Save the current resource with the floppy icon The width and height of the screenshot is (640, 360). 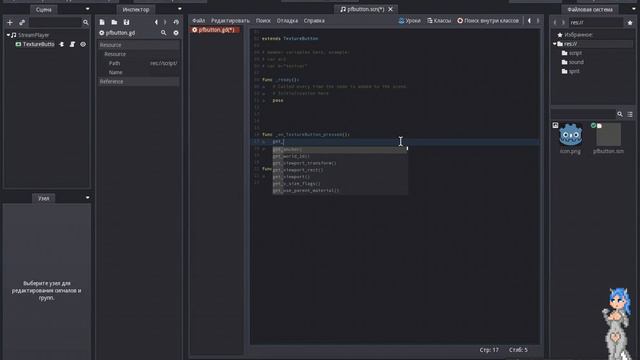(x=127, y=22)
